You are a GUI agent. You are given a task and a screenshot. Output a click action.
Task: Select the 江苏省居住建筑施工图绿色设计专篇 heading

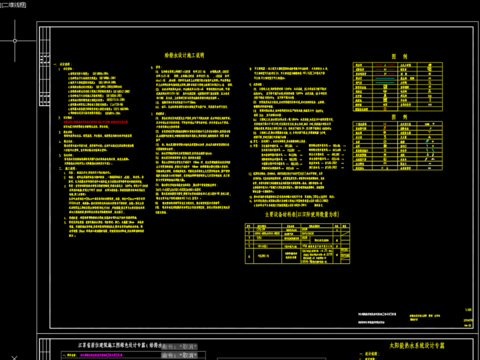point(120,345)
